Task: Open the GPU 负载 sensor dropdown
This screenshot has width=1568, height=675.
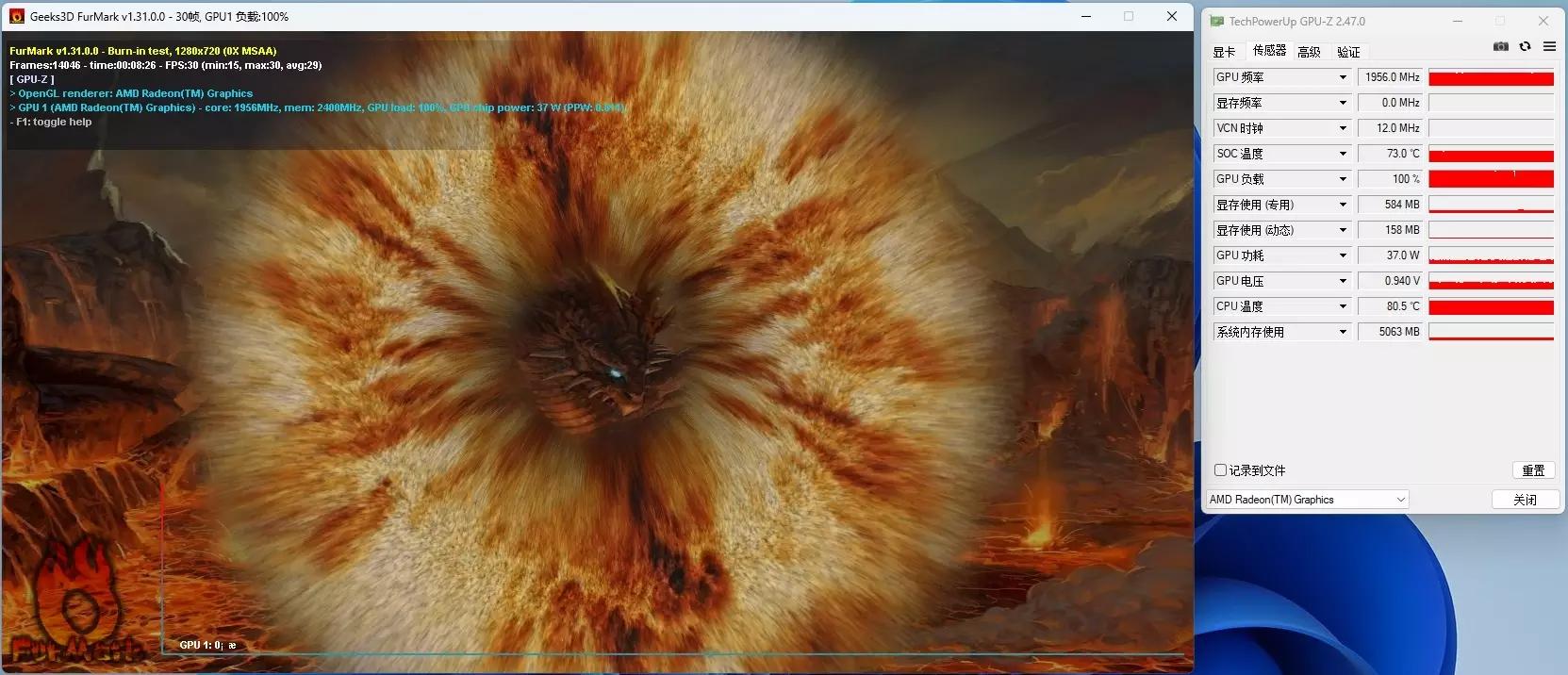Action: point(1343,179)
